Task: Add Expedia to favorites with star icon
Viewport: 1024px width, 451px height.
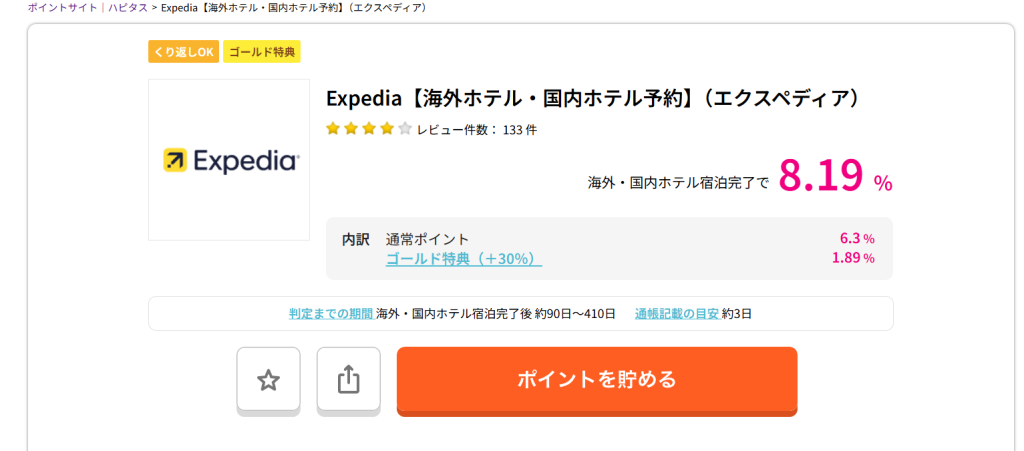Action: pyautogui.click(x=268, y=379)
